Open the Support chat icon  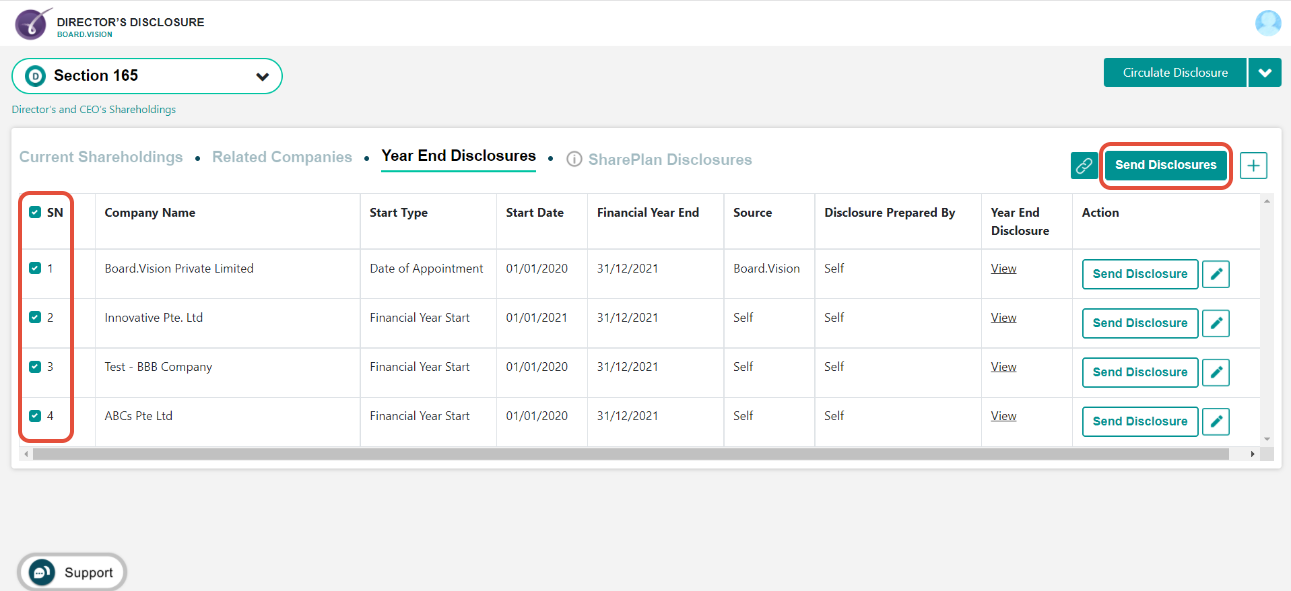click(x=40, y=571)
